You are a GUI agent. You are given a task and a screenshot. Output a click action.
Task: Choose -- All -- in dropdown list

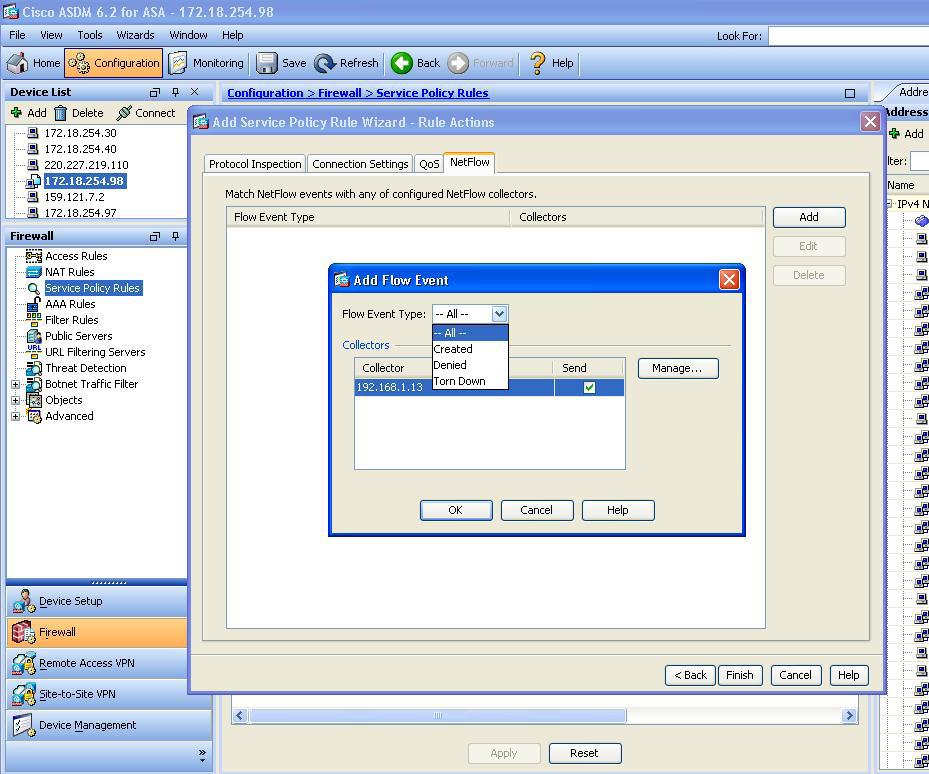point(470,333)
